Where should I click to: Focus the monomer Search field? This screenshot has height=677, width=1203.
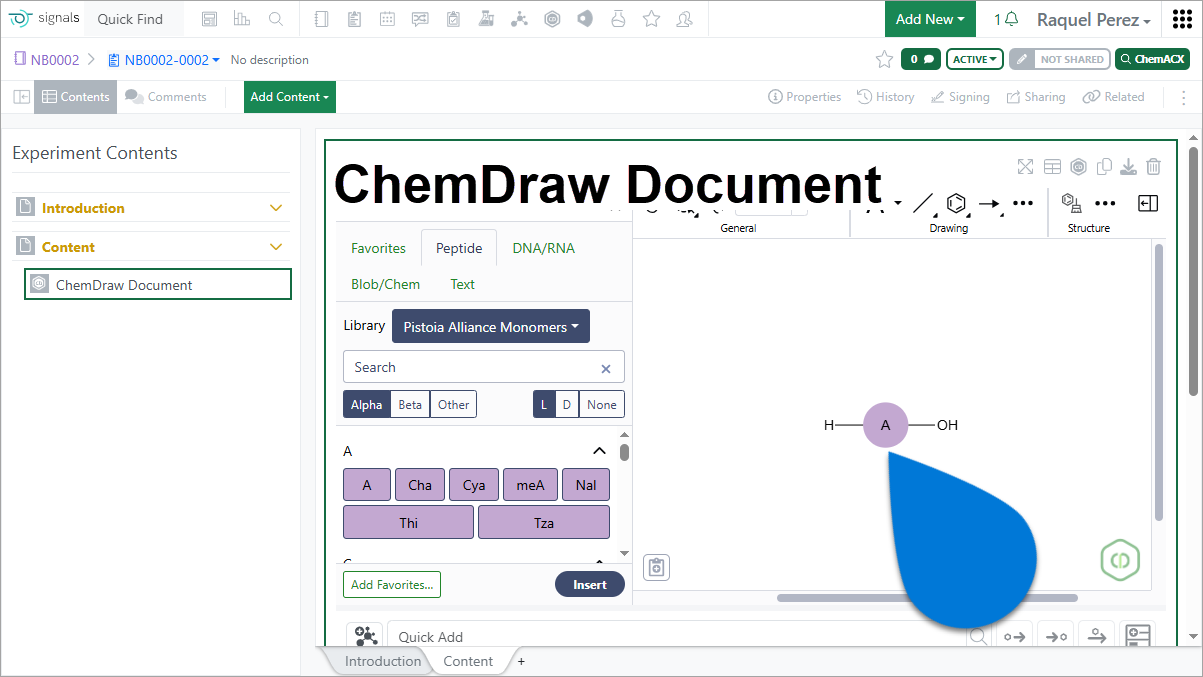484,367
